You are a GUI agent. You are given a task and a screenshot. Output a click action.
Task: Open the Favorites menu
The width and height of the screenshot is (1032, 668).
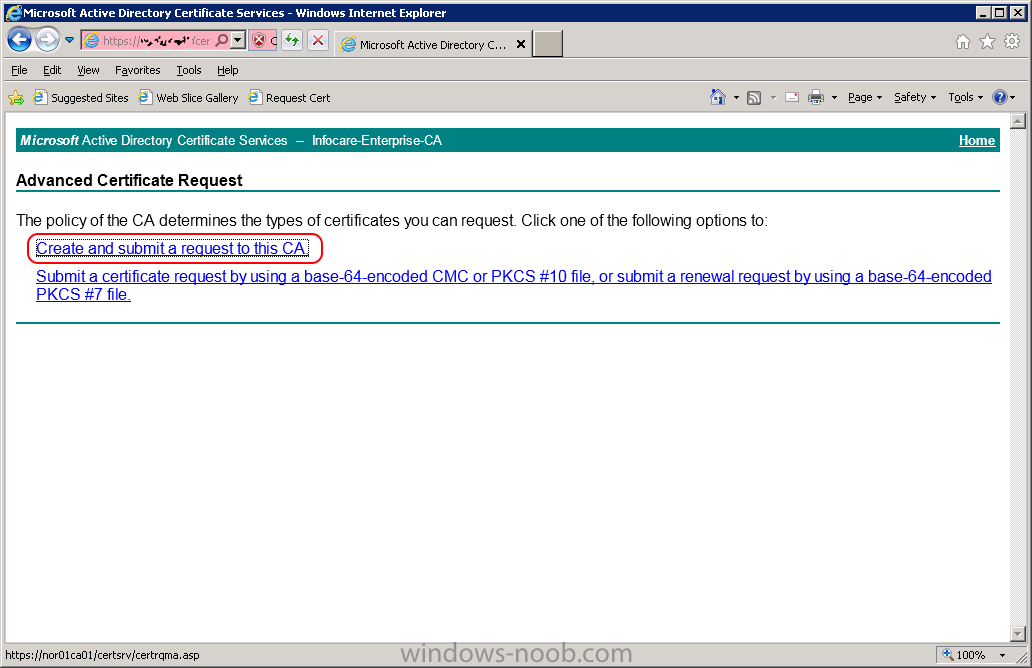point(138,70)
